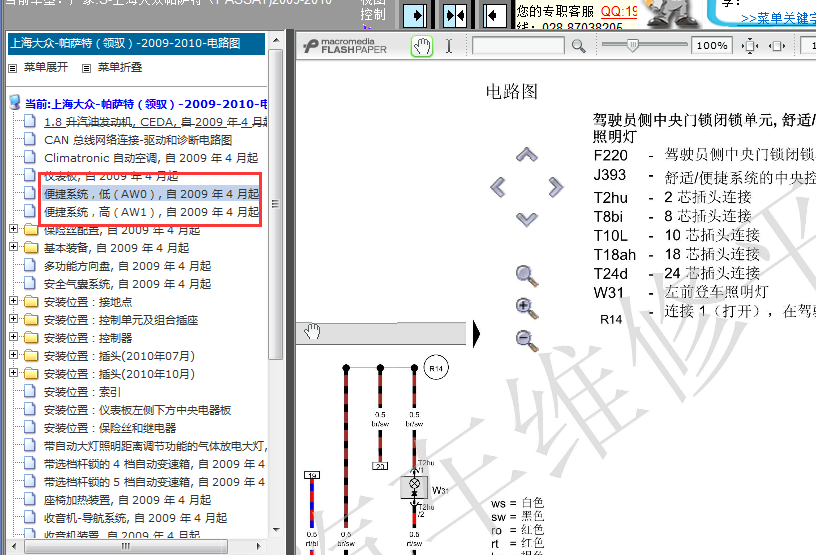Click the view control right-arrow icon
Image resolution: width=816 pixels, height=555 pixels.
pyautogui.click(x=415, y=16)
